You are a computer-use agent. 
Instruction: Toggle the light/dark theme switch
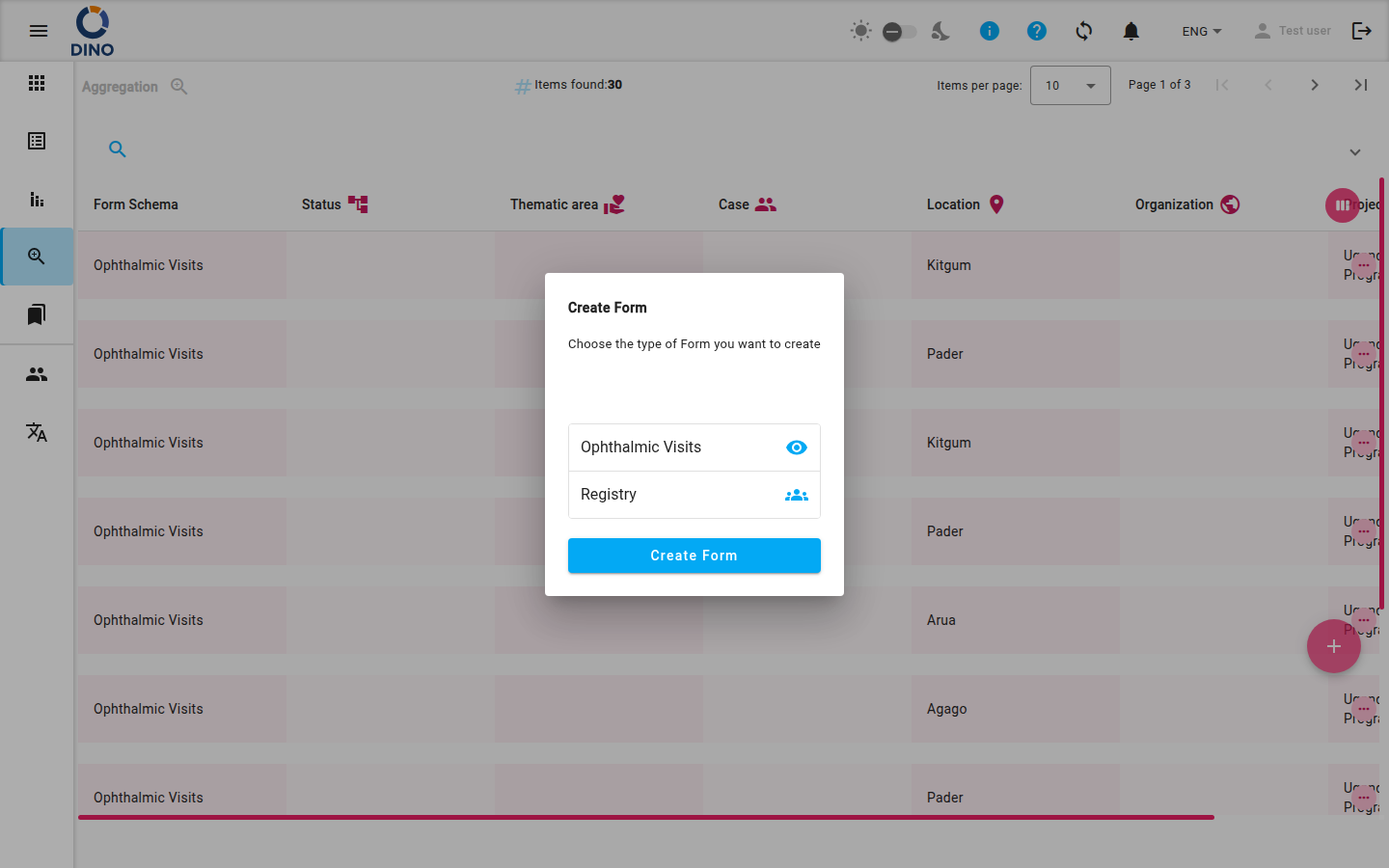pos(899,32)
